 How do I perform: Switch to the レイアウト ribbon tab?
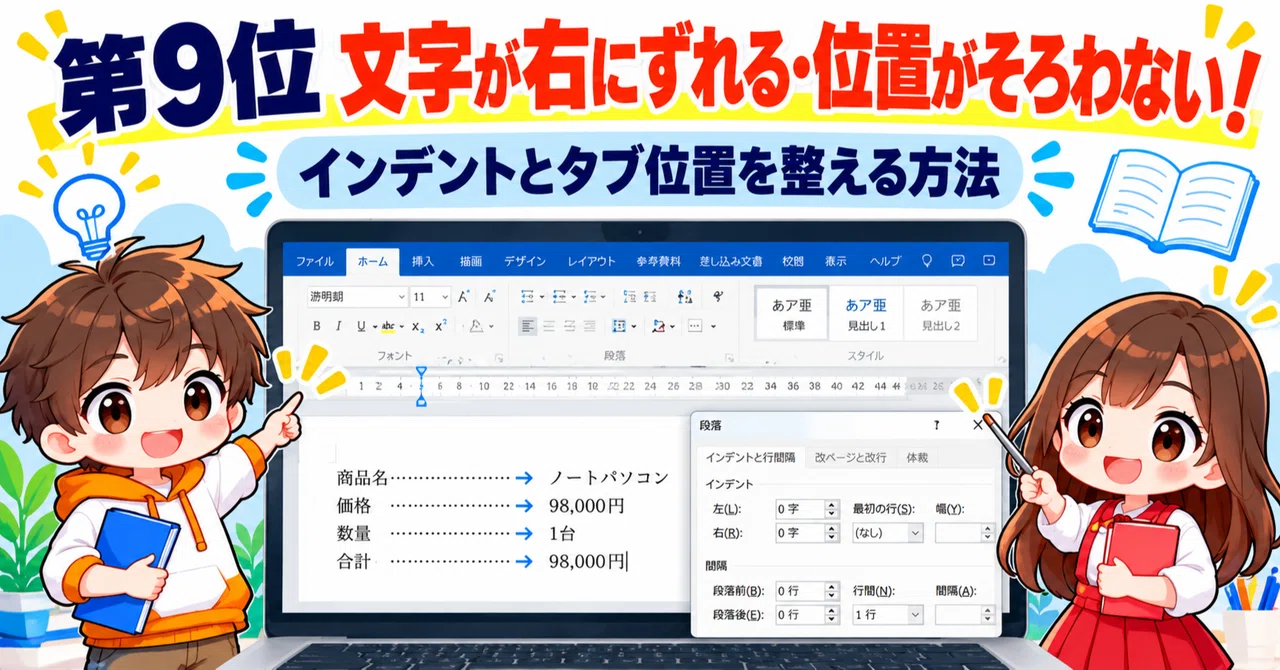pyautogui.click(x=592, y=261)
